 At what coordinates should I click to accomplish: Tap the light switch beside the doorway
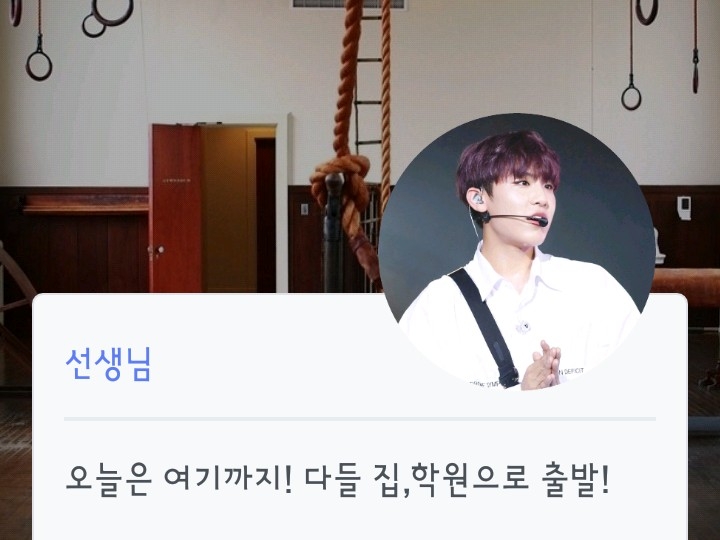pos(304,209)
